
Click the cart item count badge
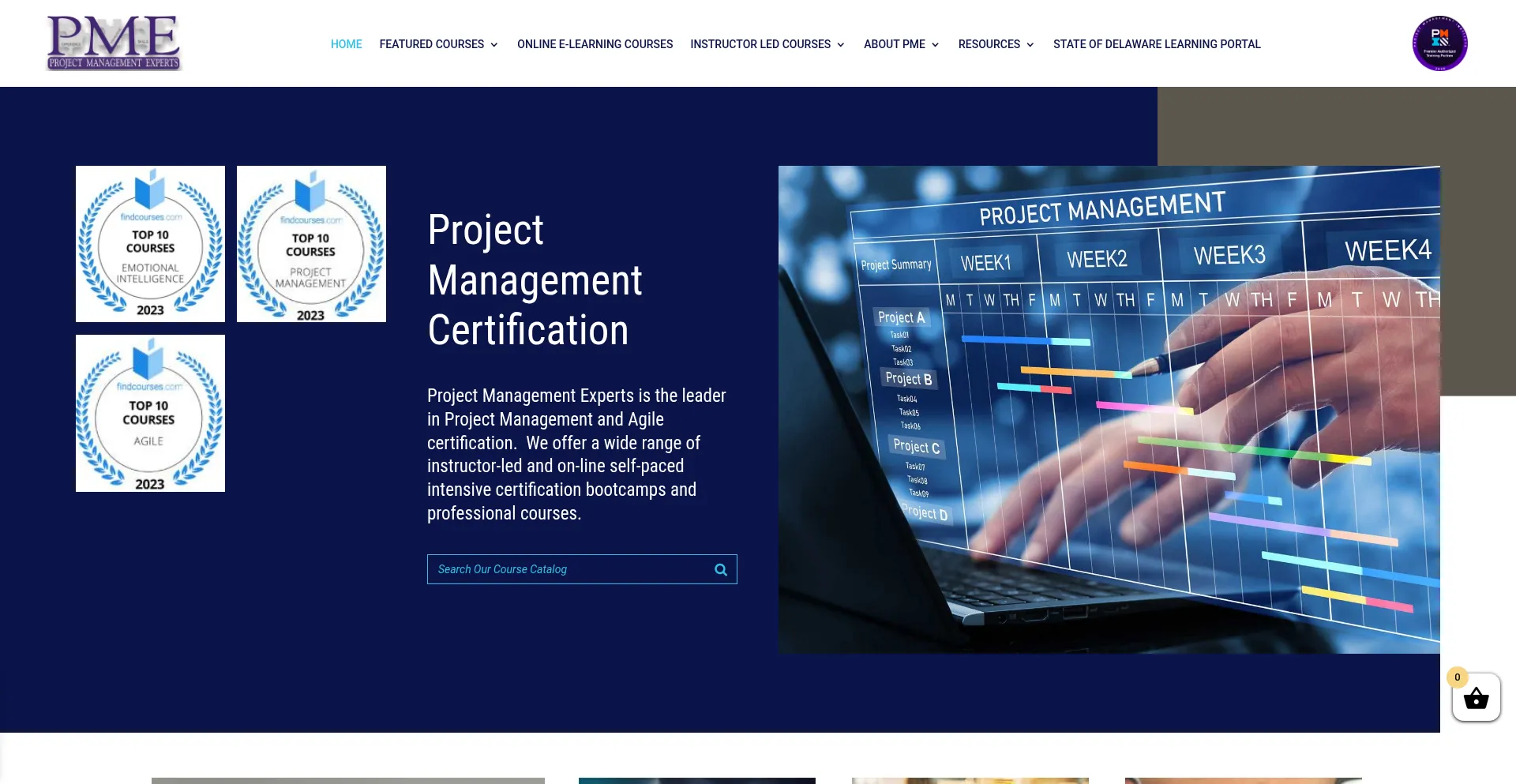tap(1457, 677)
